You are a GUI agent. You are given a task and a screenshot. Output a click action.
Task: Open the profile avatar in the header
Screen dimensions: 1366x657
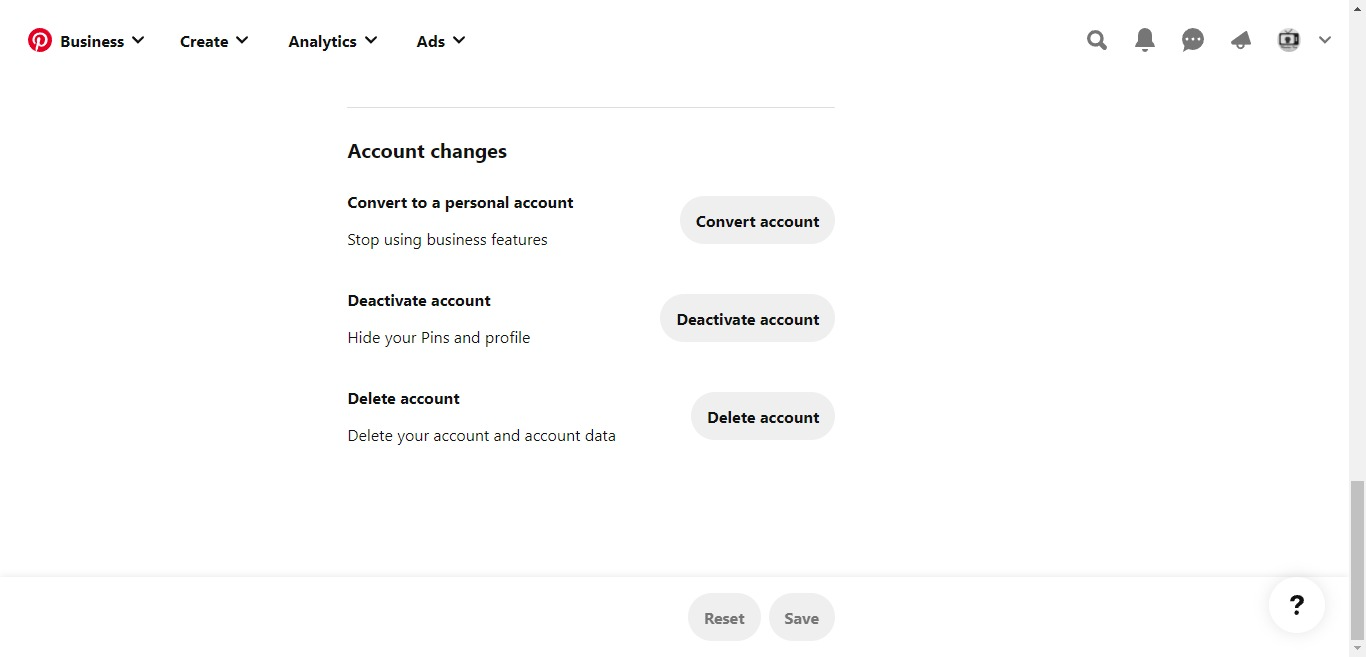point(1289,40)
